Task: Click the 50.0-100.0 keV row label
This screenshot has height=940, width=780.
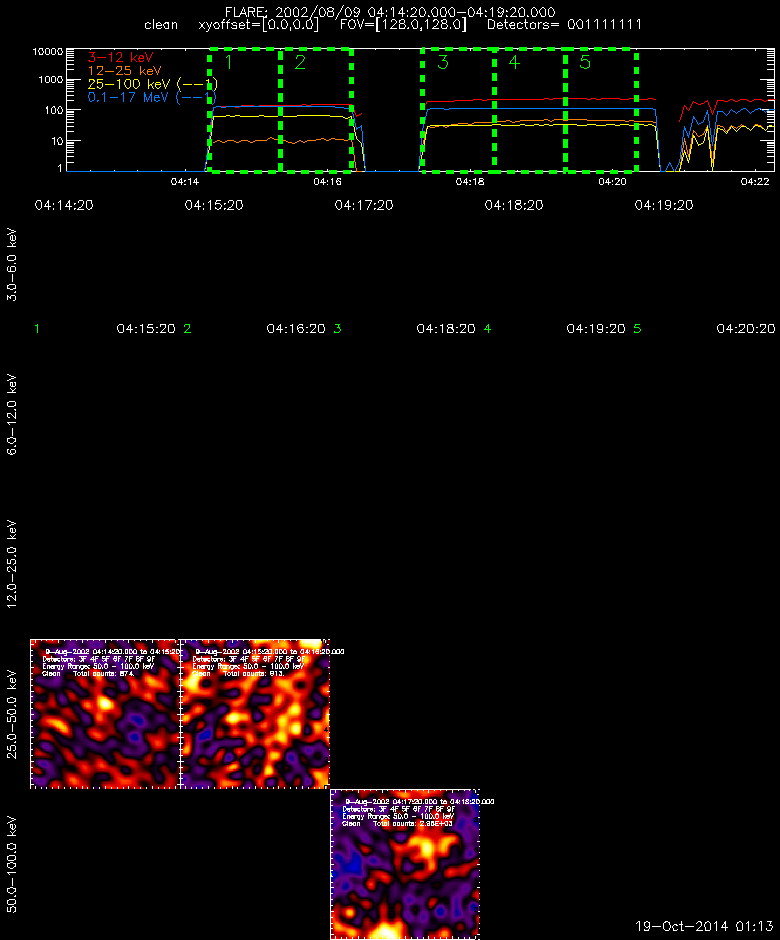Action: coord(11,864)
